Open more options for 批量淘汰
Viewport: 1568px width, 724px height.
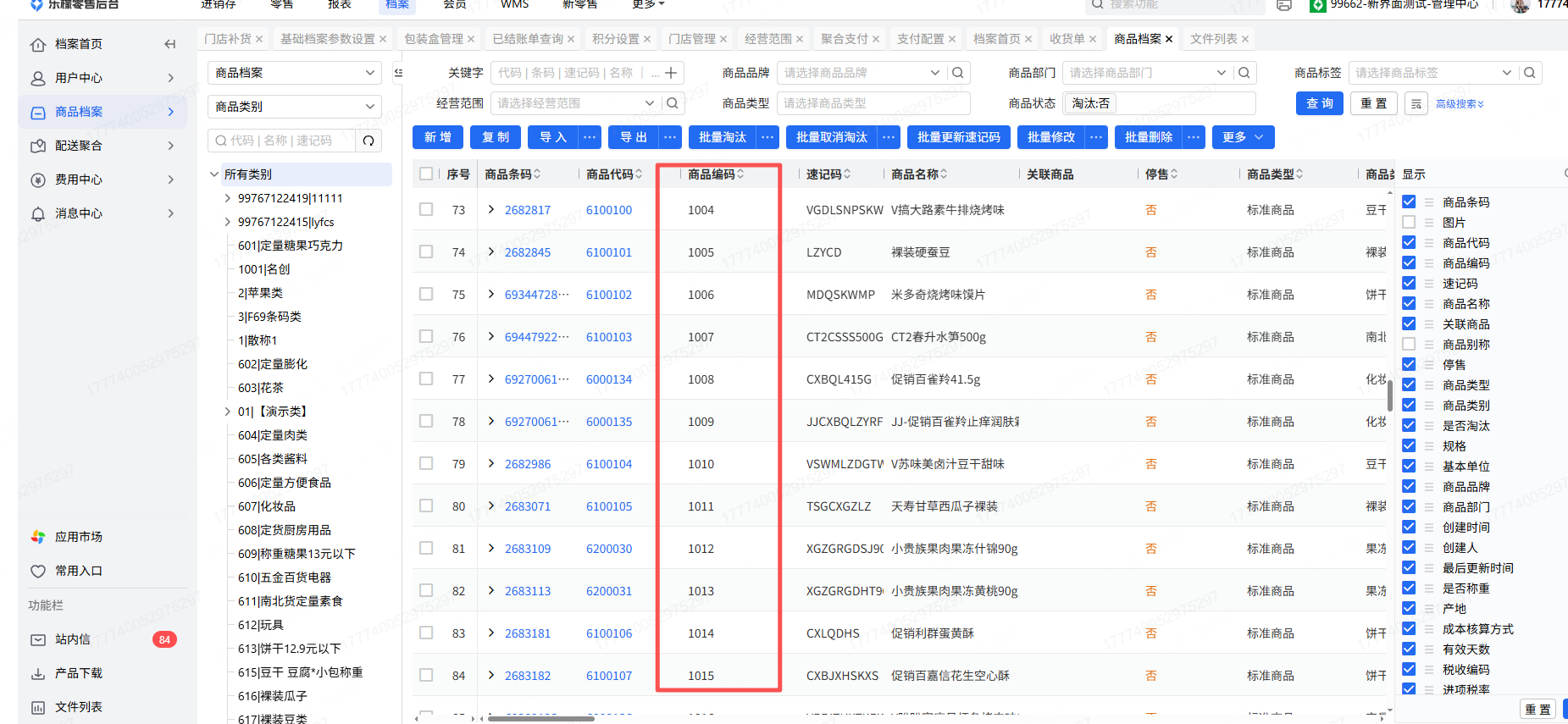pos(767,137)
